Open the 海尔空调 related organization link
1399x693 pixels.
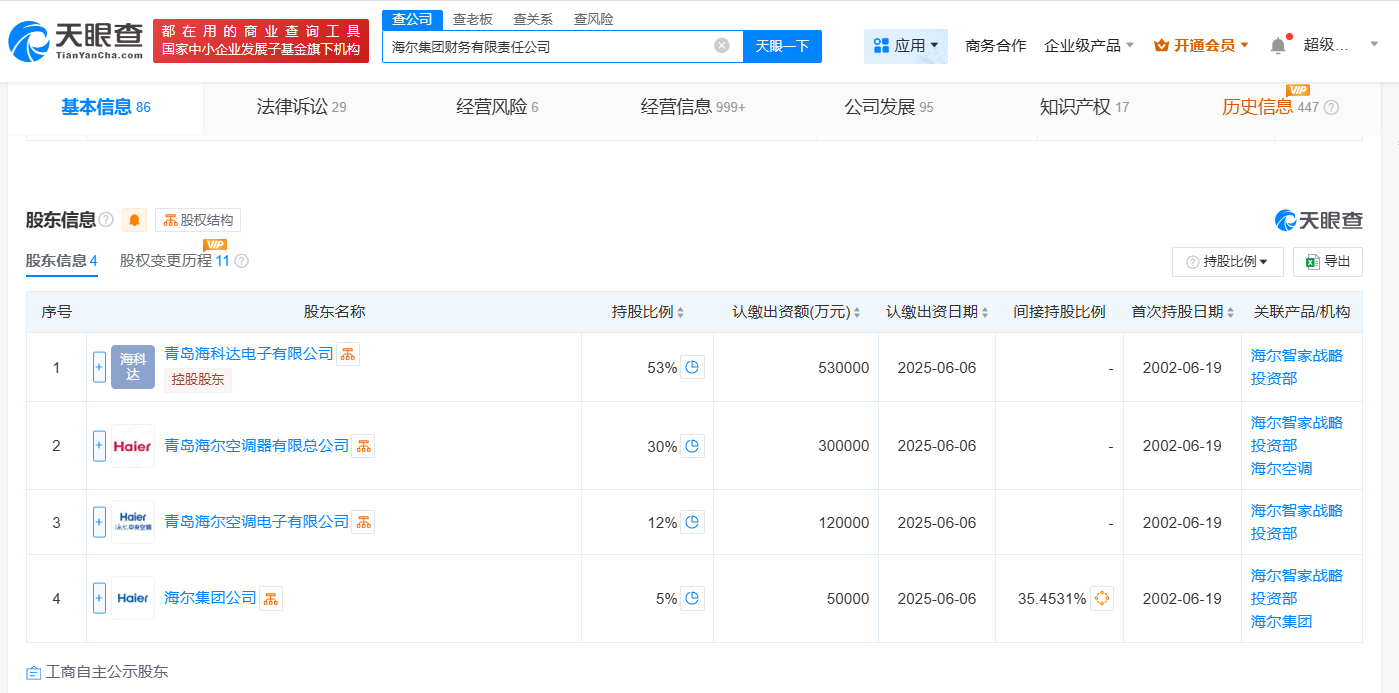1281,468
